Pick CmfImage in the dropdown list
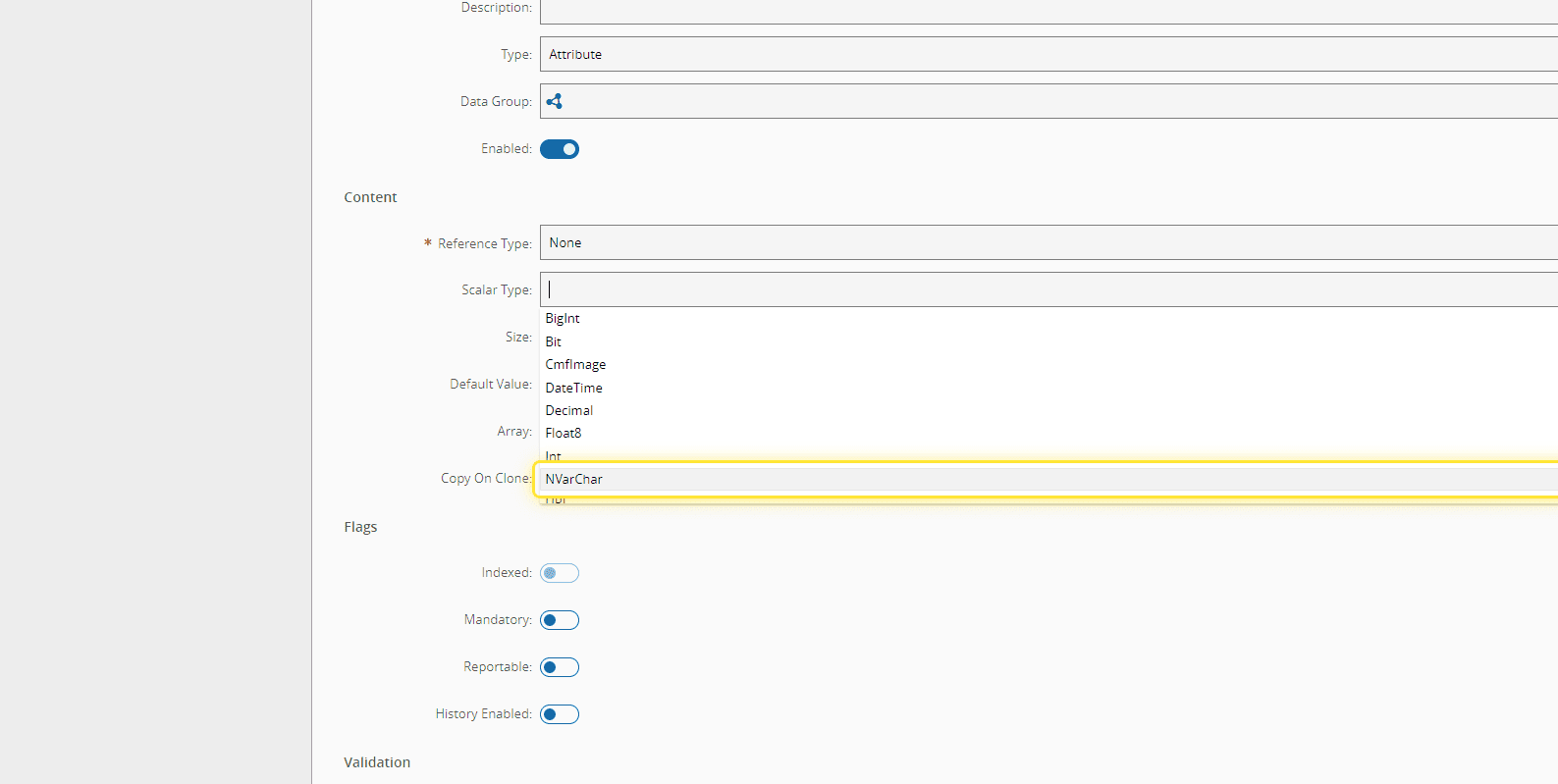Viewport: 1558px width, 784px height. pyautogui.click(x=575, y=364)
